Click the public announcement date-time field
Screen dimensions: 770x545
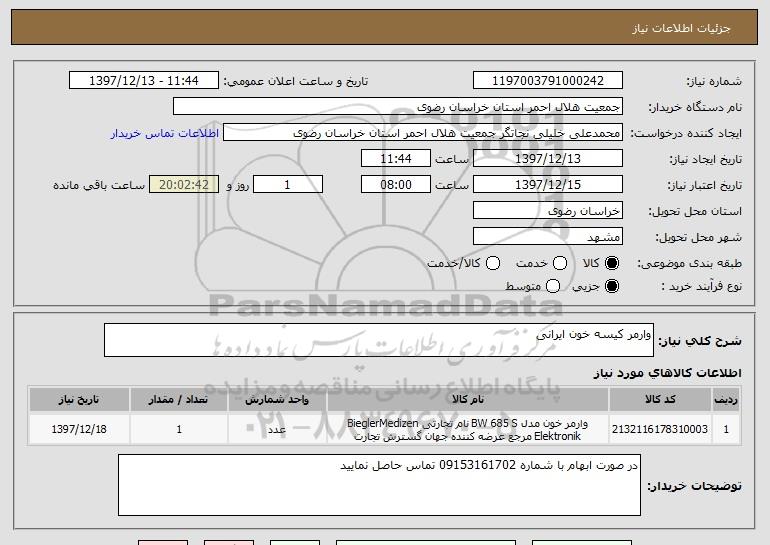(144, 81)
